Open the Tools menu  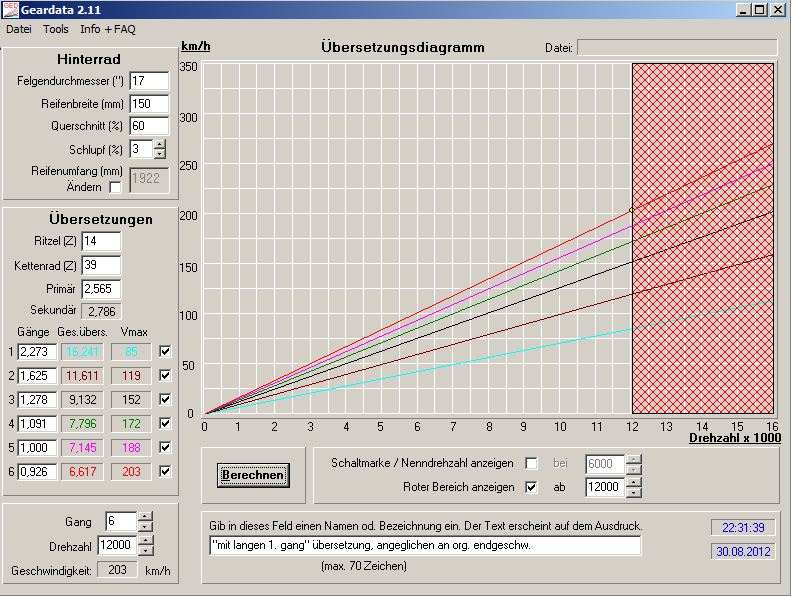pos(56,29)
